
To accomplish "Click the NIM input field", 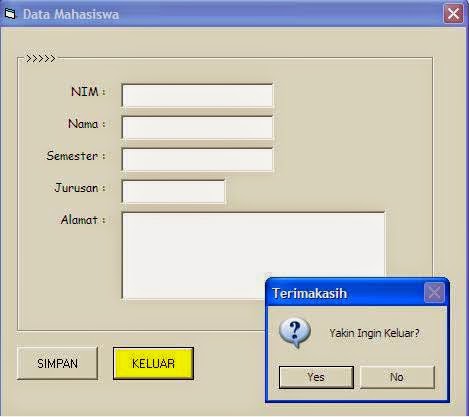I will coord(197,96).
